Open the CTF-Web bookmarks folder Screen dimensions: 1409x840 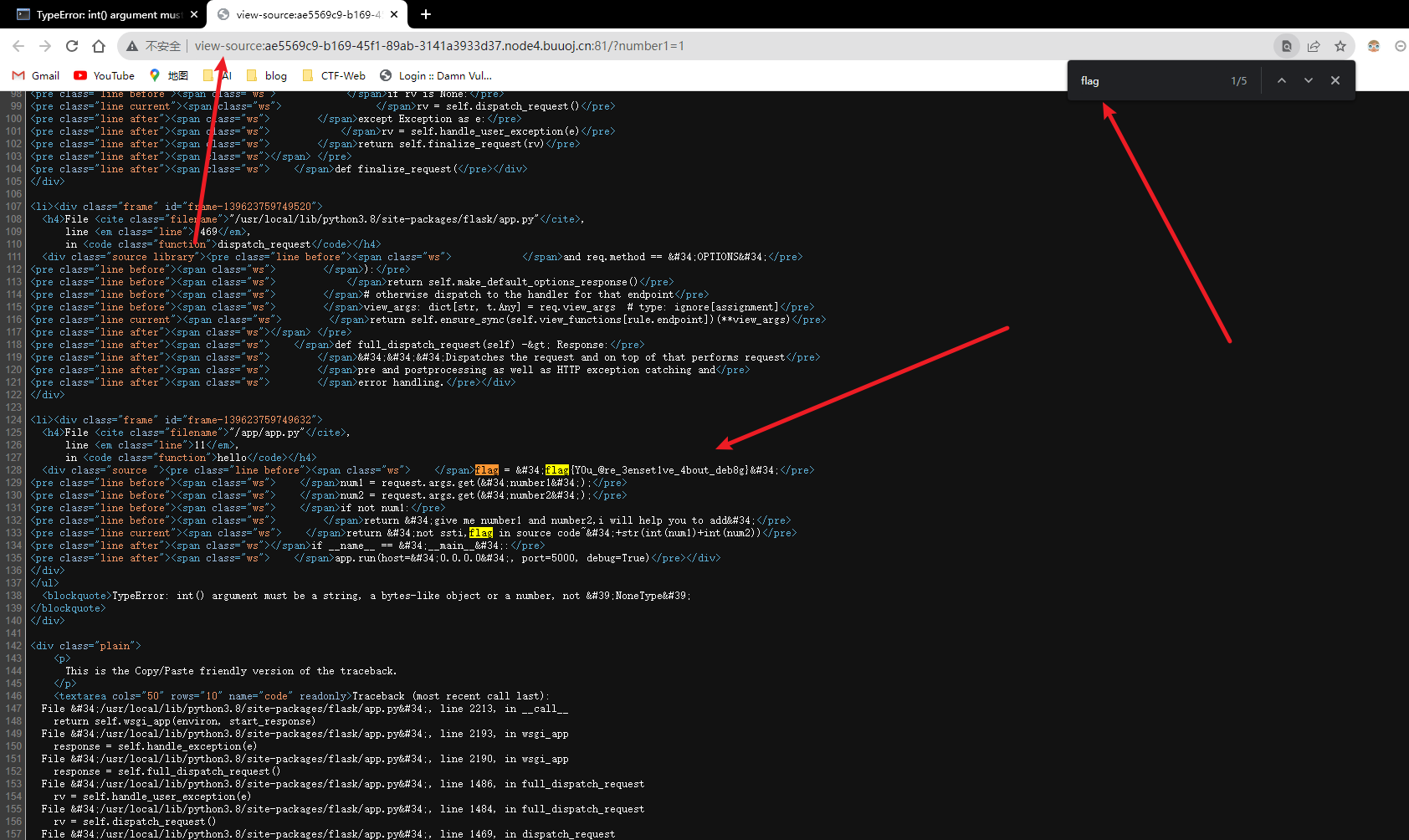334,75
